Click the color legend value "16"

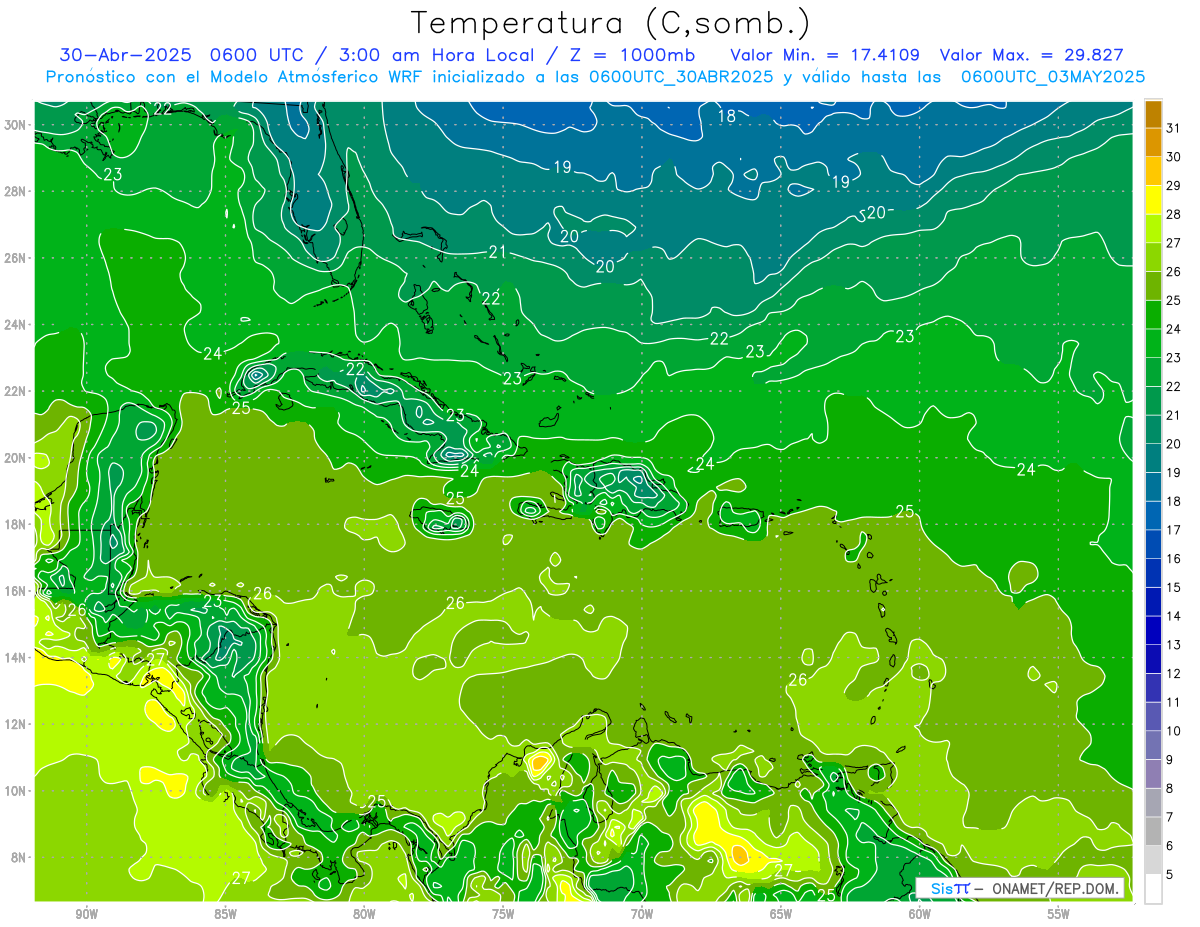pos(1173,559)
